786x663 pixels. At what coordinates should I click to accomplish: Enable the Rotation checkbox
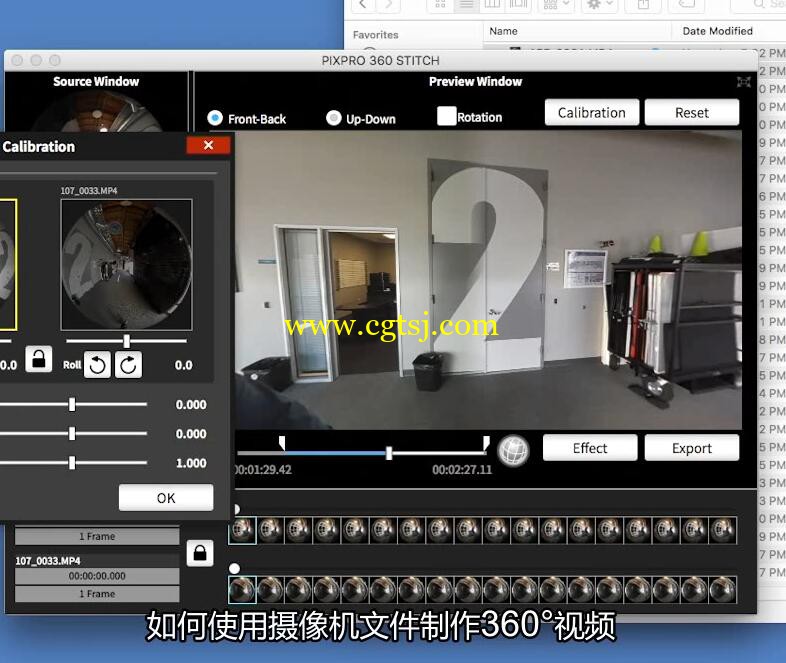pyautogui.click(x=447, y=116)
